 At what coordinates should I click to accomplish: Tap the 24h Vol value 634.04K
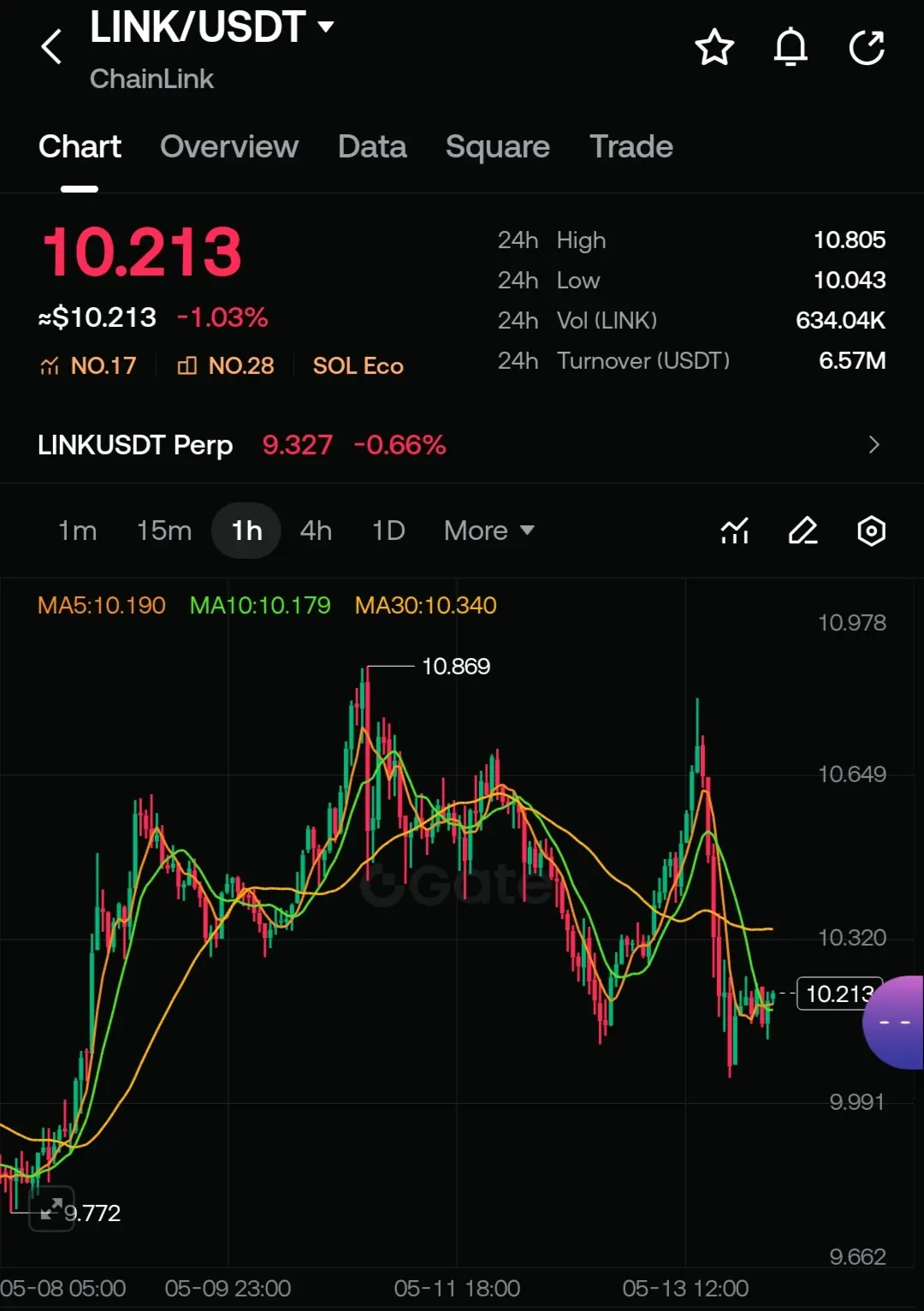(840, 320)
